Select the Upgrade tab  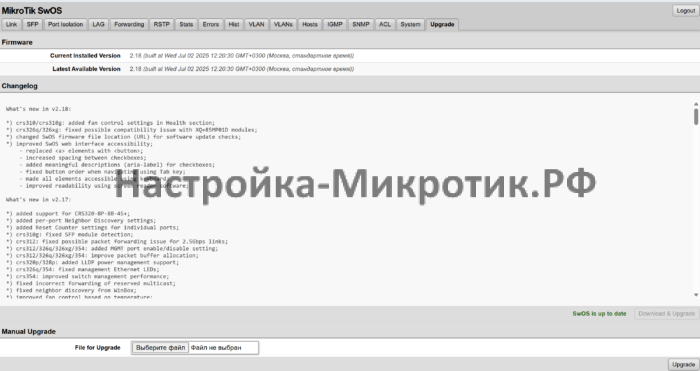click(442, 25)
